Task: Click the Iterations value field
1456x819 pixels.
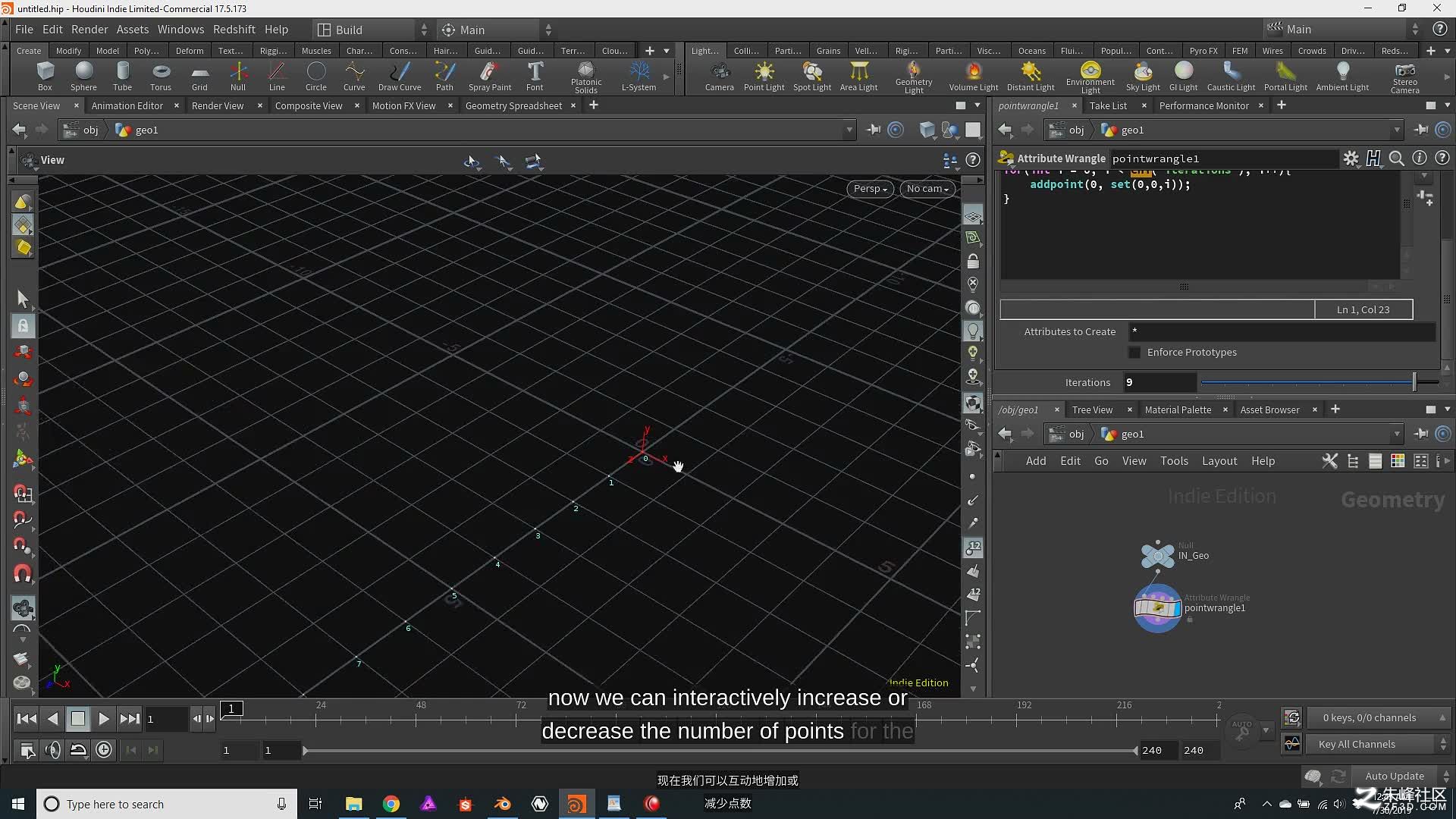Action: tap(1159, 382)
